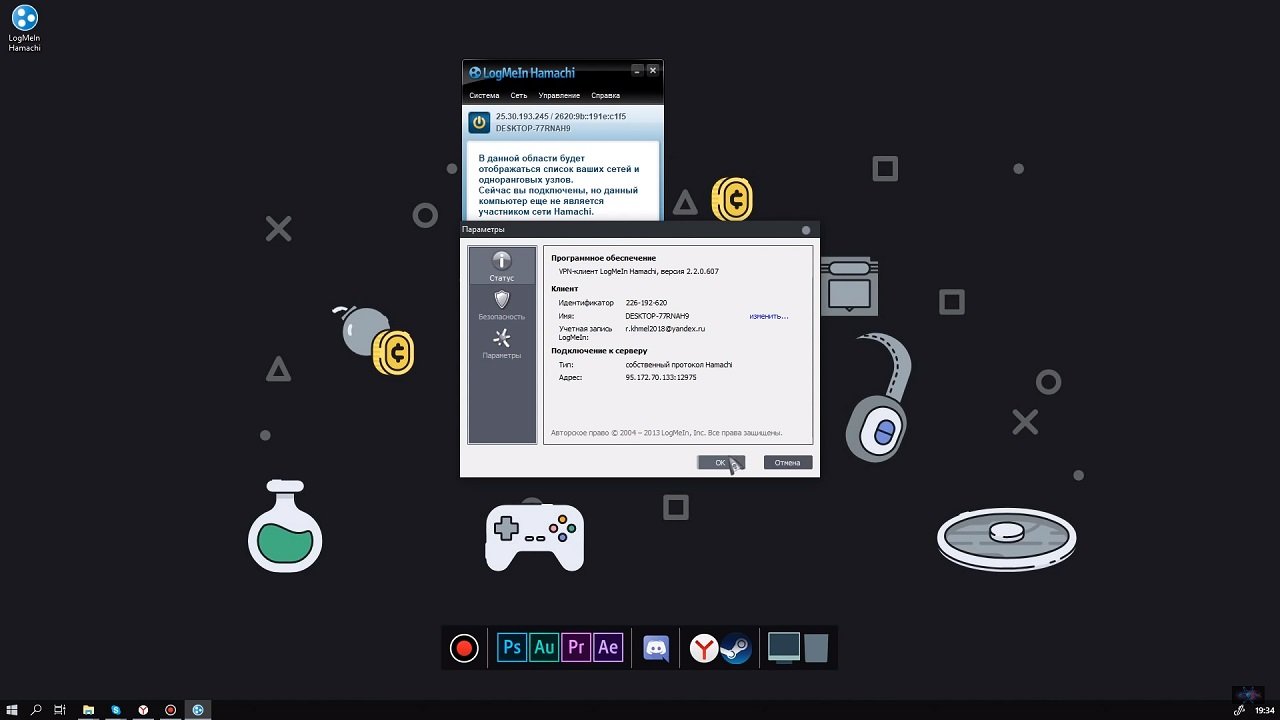This screenshot has height=720, width=1280.
Task: Click the LogMeIn Hamachi desktop shortcut
Action: pos(24,28)
